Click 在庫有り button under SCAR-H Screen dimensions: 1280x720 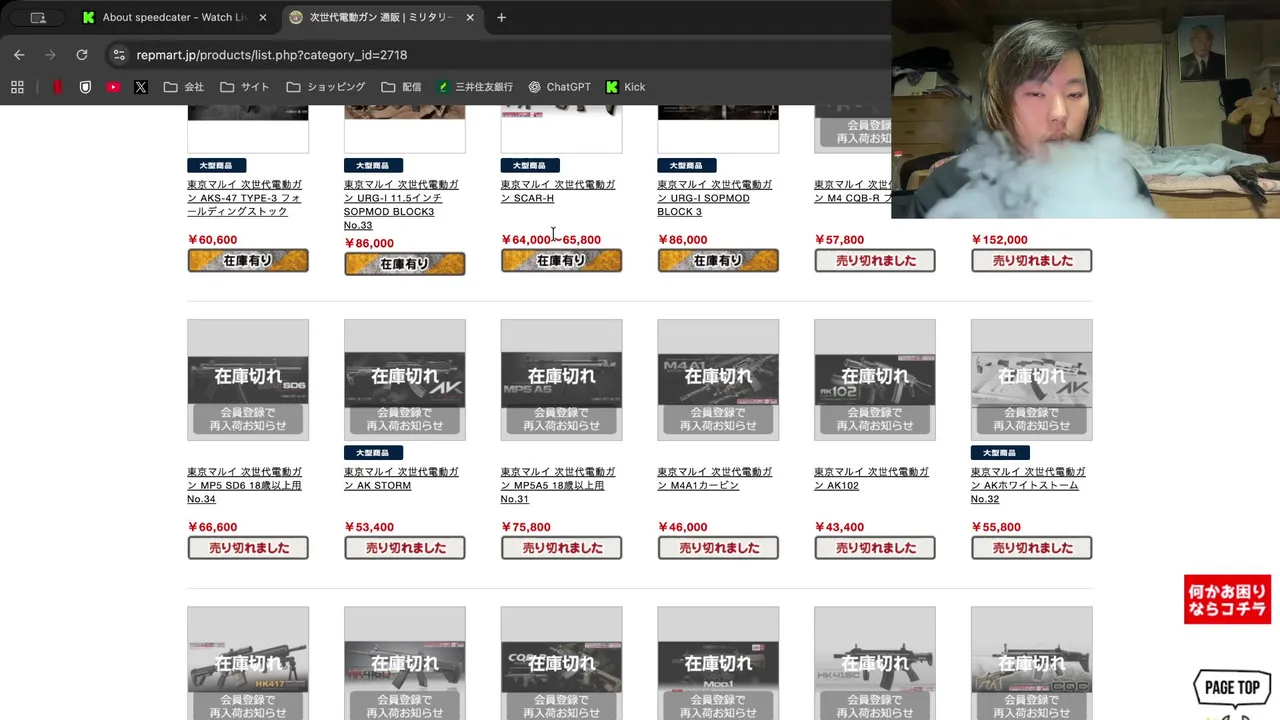coord(561,261)
